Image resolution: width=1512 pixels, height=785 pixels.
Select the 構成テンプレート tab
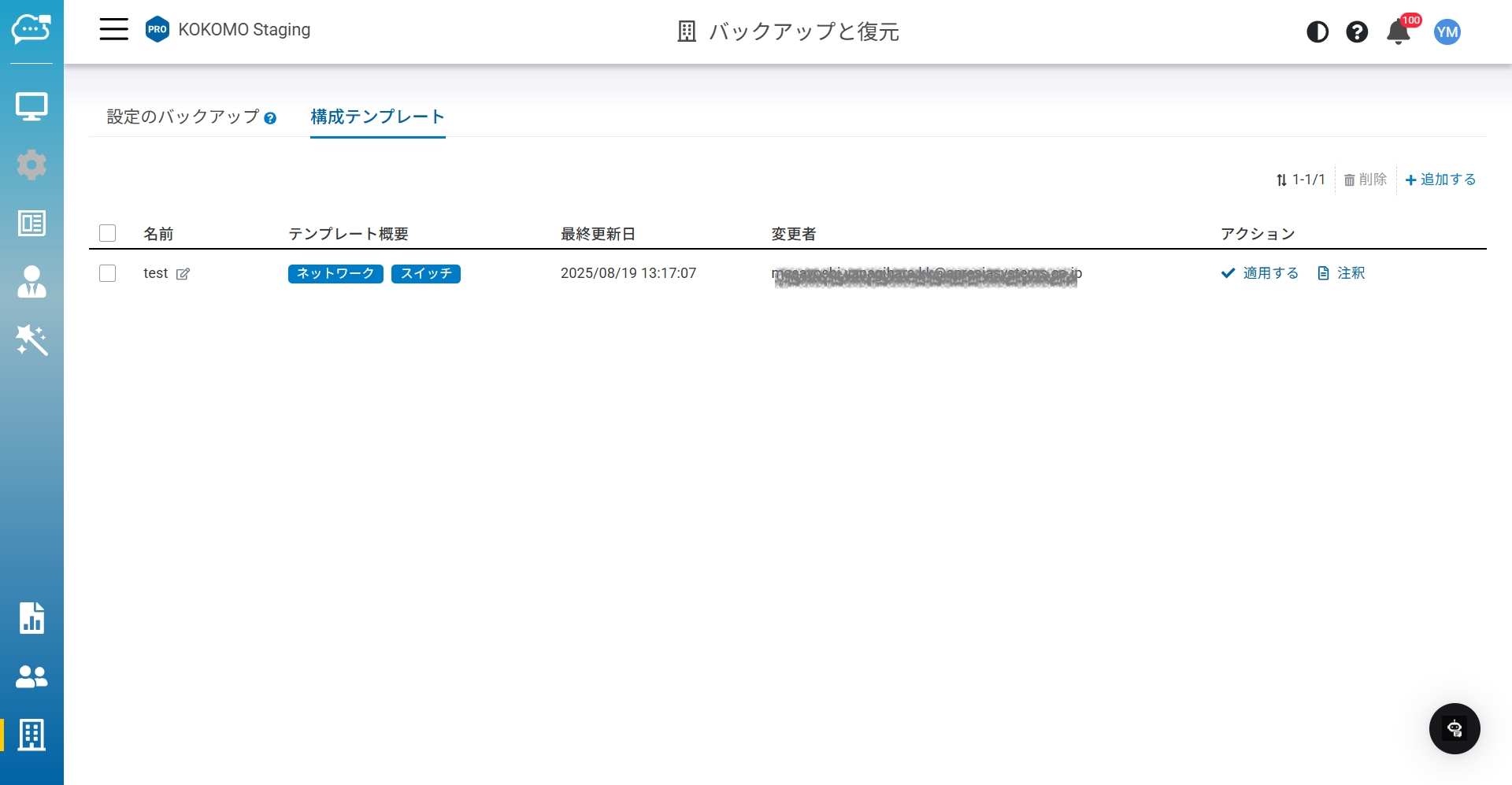(x=377, y=117)
